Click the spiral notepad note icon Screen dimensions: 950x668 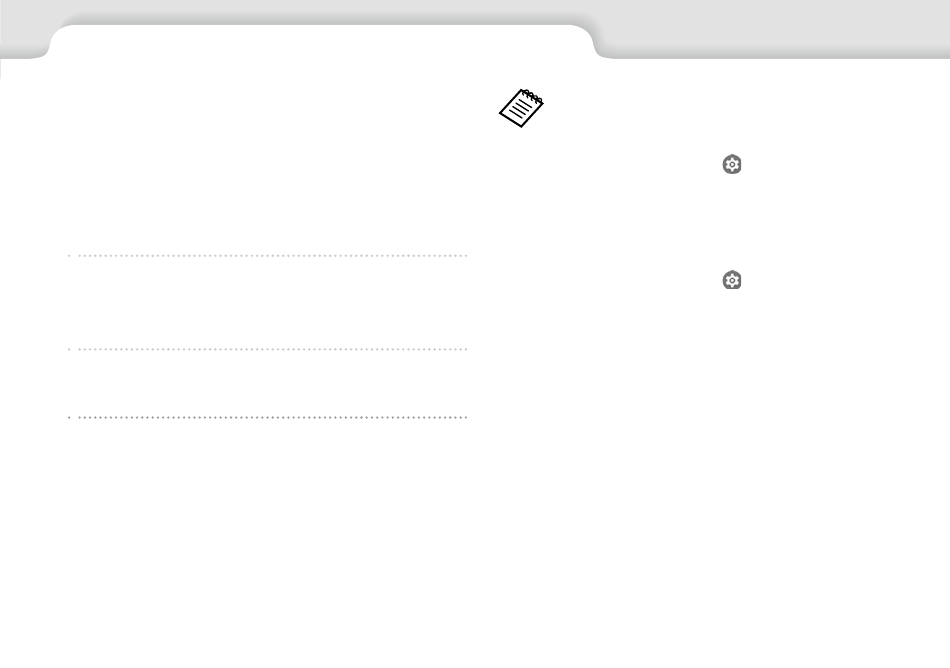point(521,108)
